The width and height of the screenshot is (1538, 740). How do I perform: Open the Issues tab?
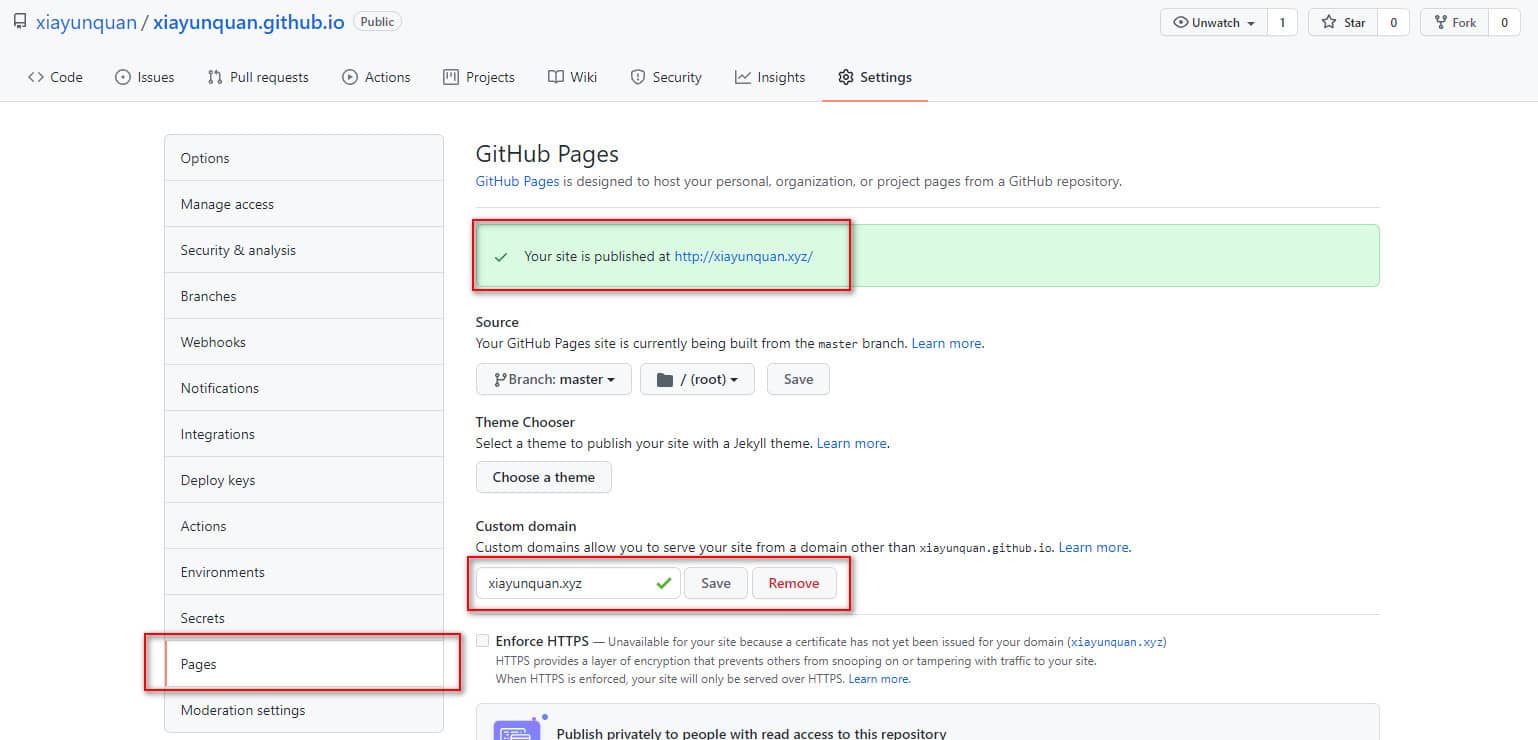(144, 77)
